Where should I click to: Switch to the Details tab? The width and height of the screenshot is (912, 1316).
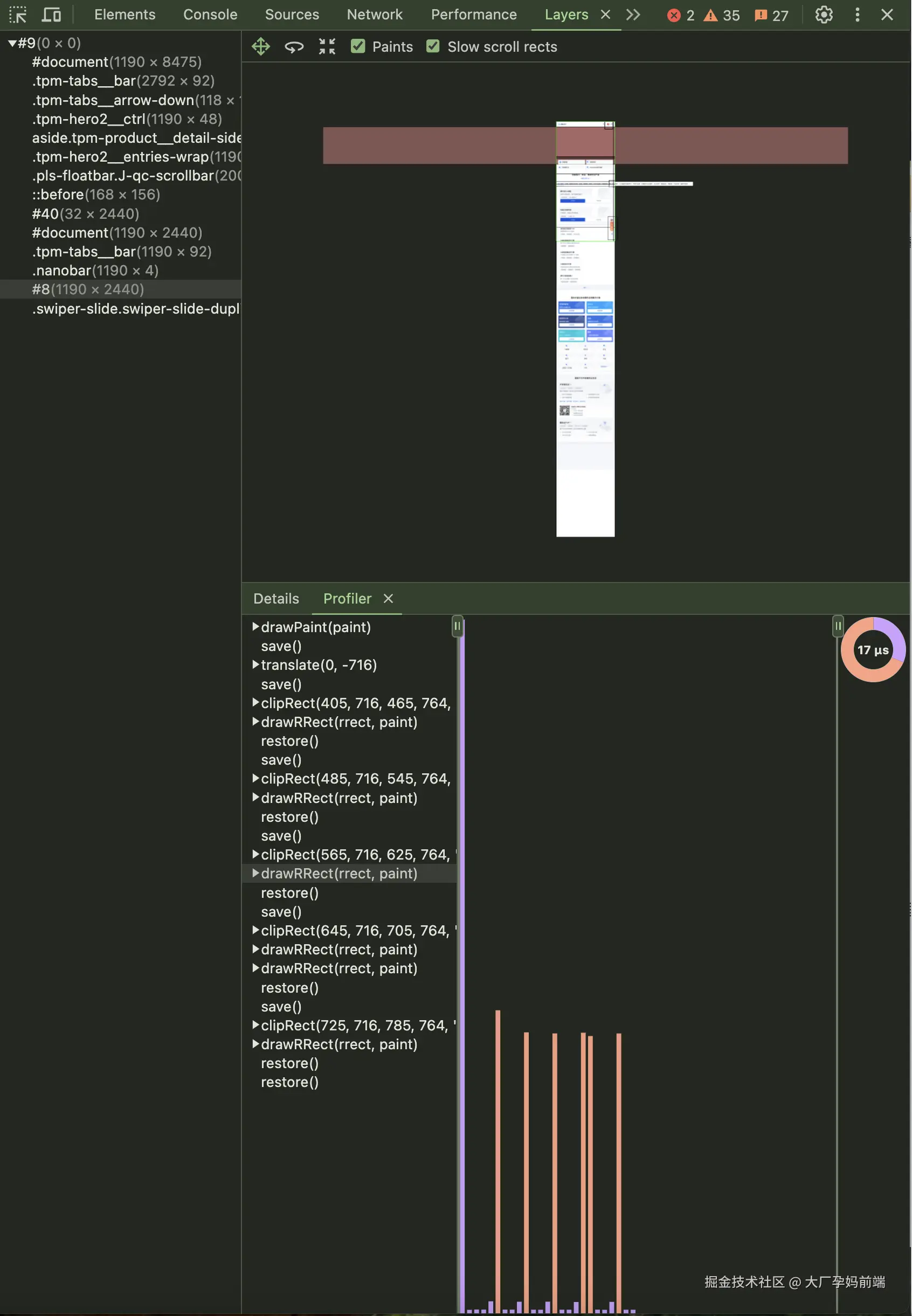coord(276,599)
